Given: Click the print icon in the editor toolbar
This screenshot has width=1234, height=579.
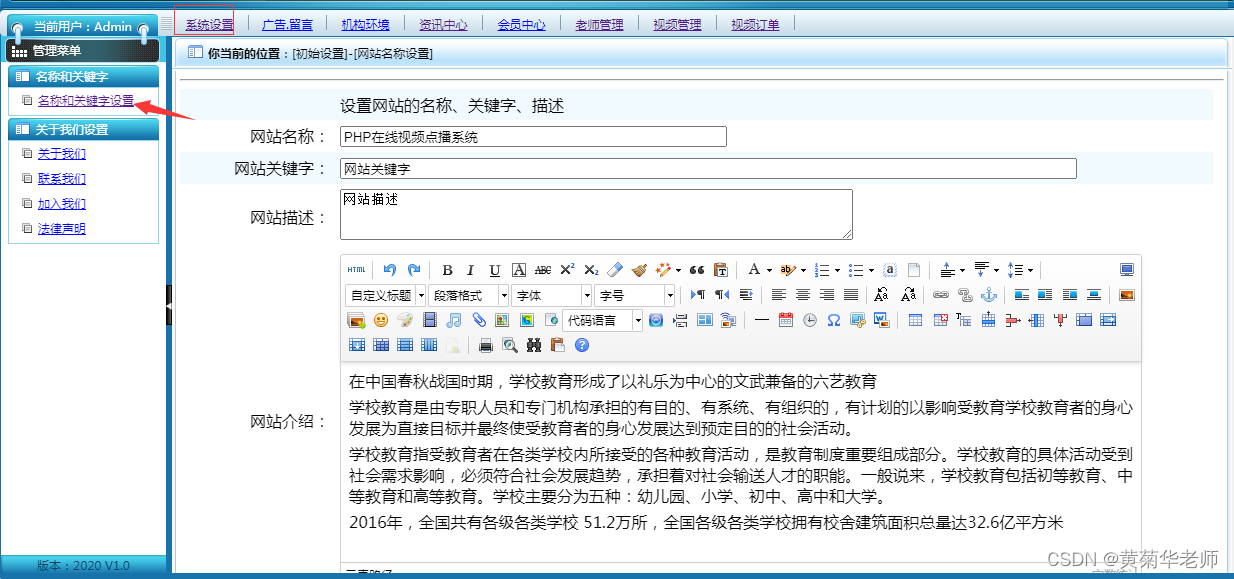Looking at the screenshot, I should click(x=486, y=345).
